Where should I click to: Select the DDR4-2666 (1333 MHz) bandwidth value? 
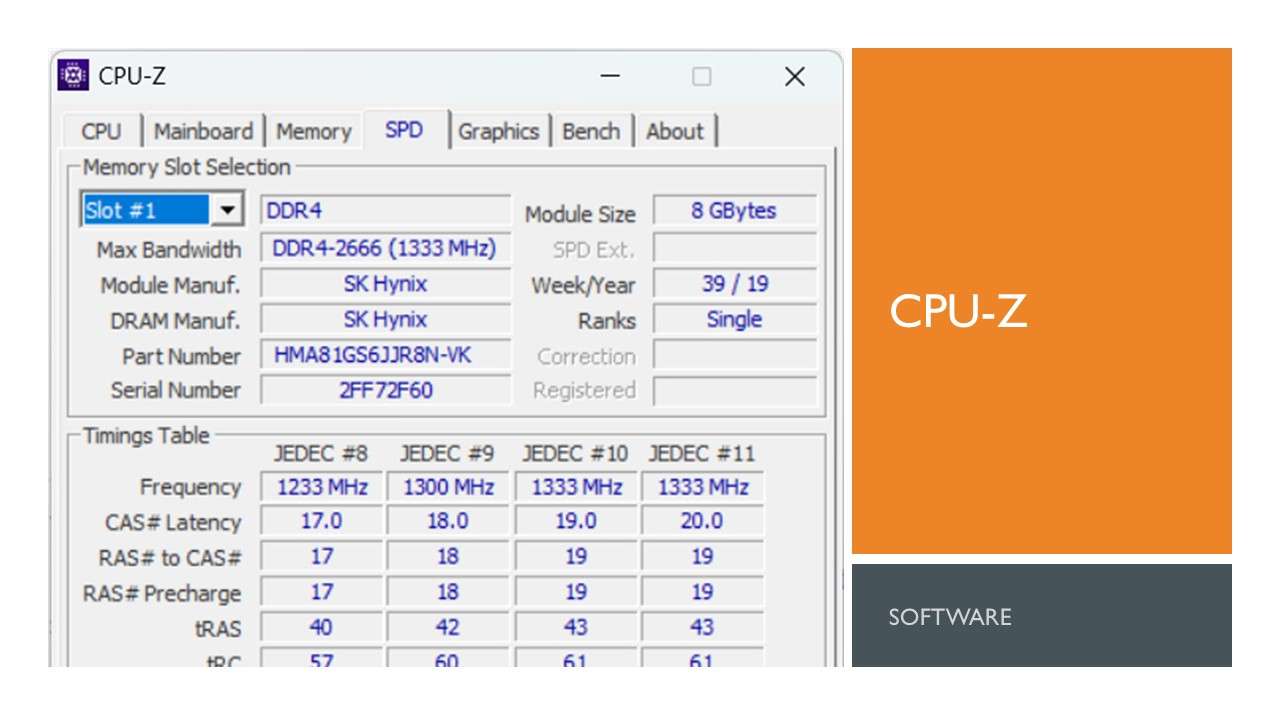[386, 248]
